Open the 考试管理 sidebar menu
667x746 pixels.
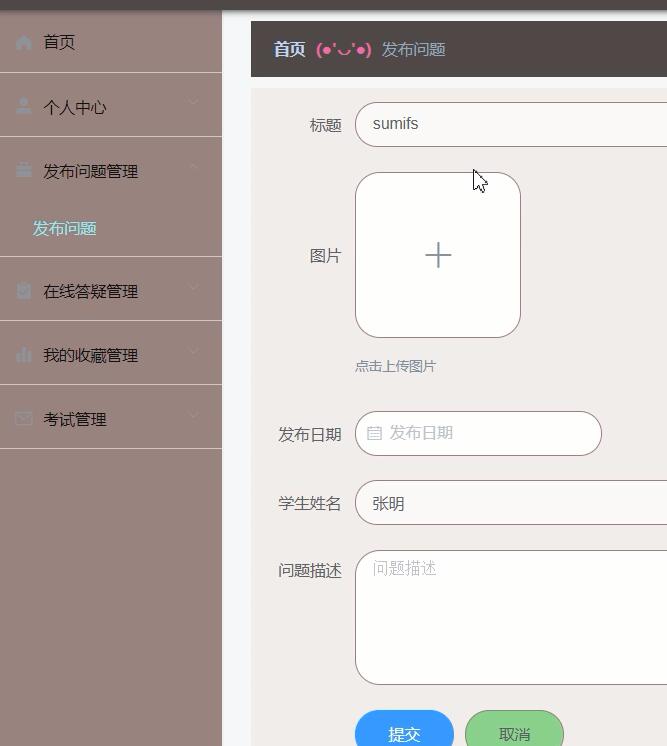click(111, 417)
